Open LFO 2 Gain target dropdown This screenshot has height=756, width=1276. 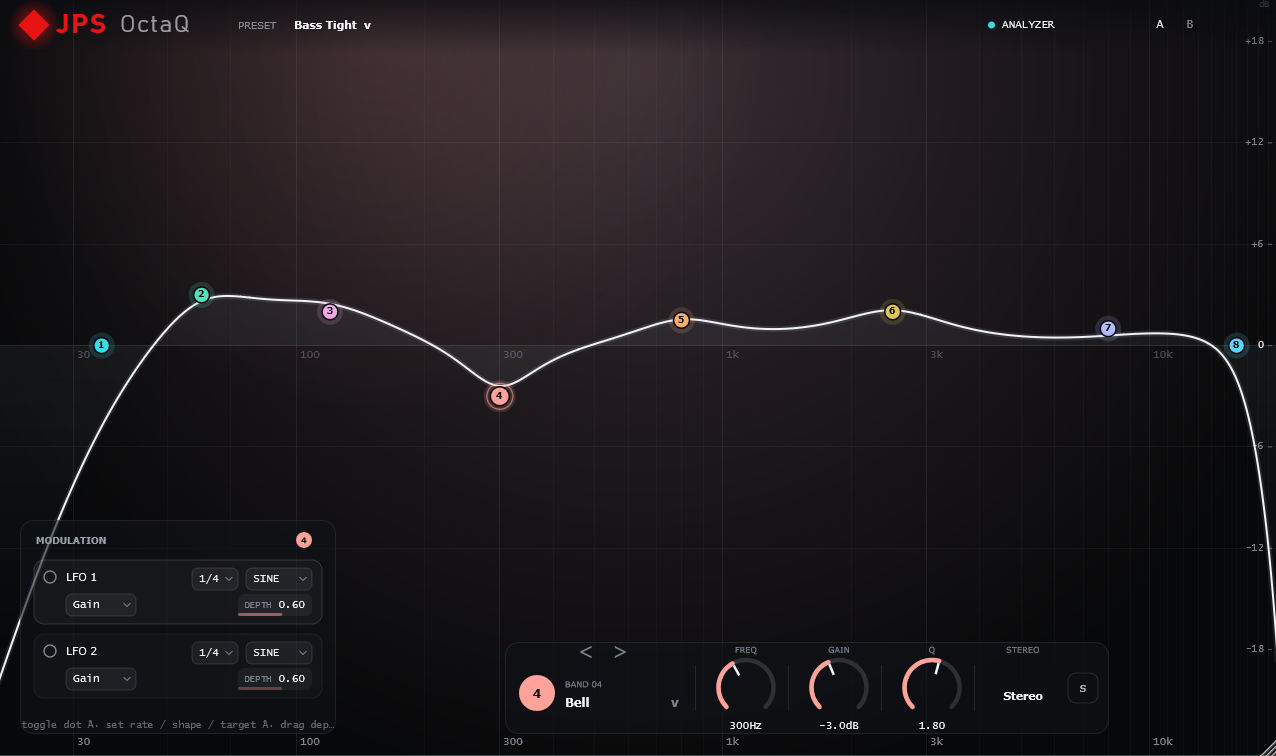pyautogui.click(x=101, y=678)
